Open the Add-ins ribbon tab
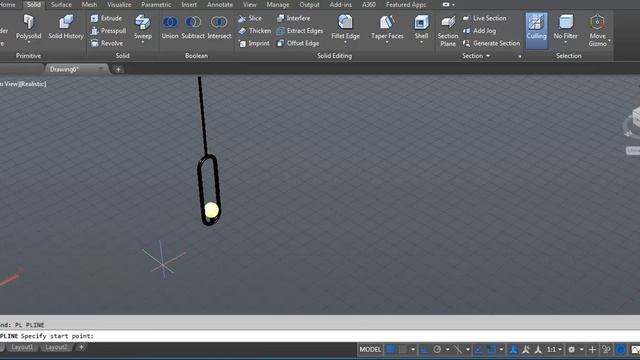 pyautogui.click(x=340, y=4)
